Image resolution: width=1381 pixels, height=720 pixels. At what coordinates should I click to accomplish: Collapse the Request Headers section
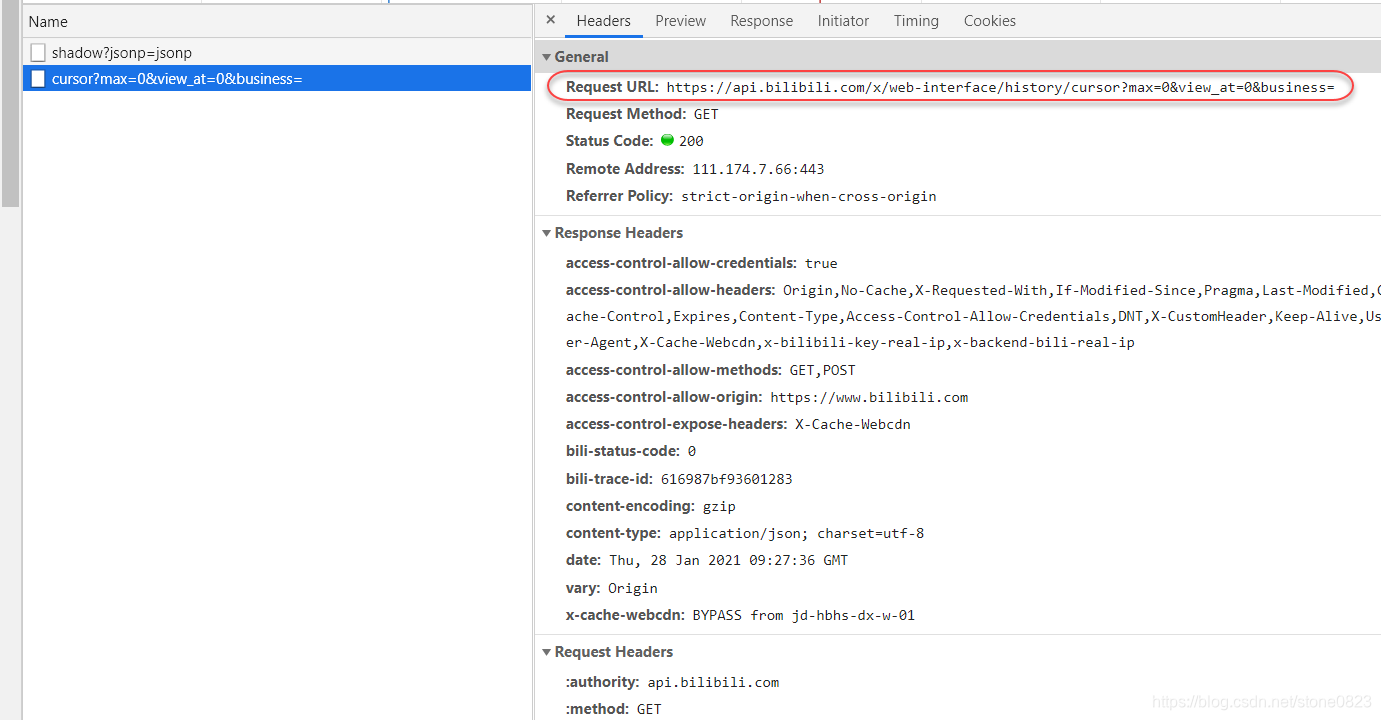[x=547, y=652]
